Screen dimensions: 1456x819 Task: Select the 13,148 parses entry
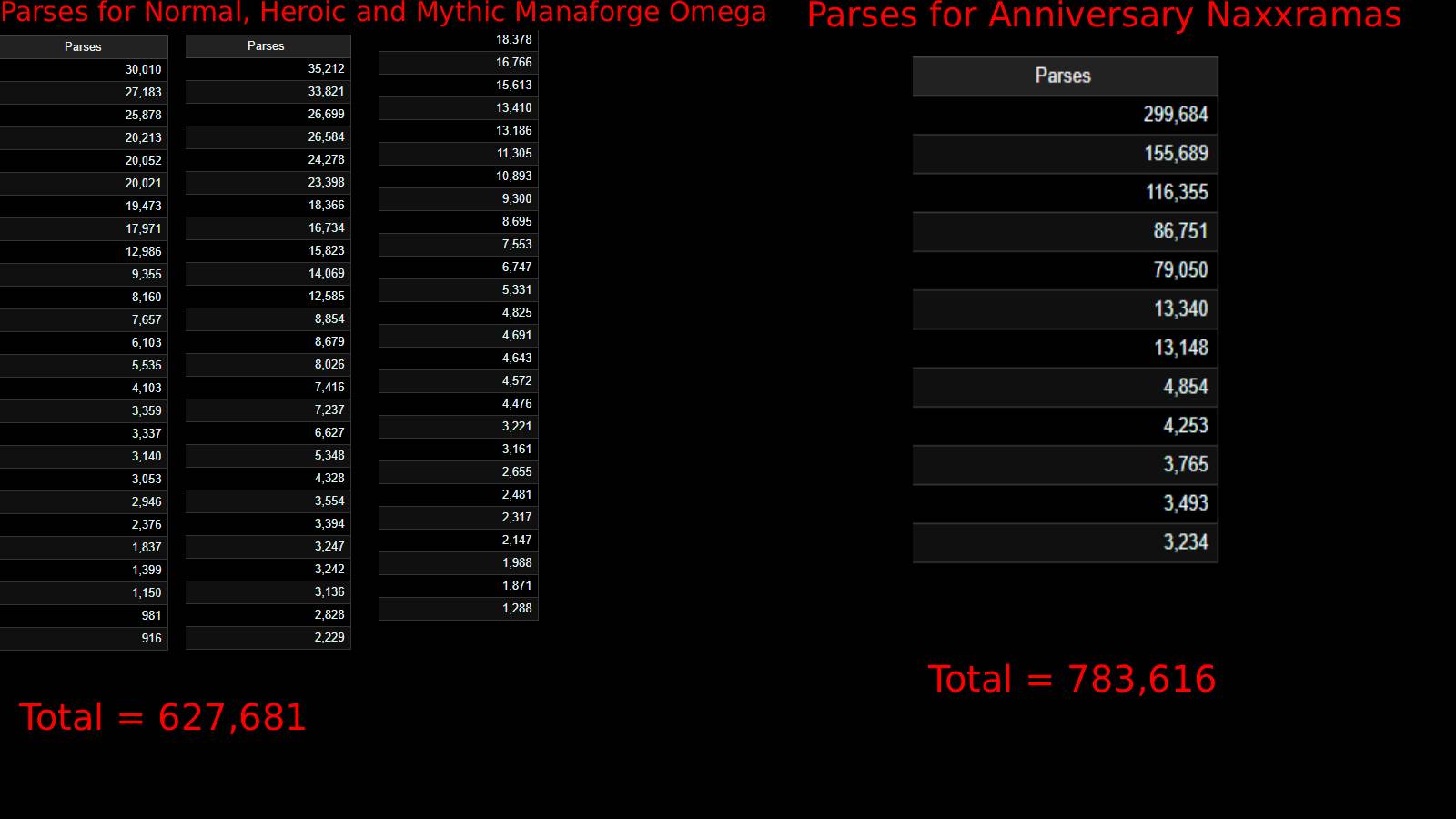tap(1065, 348)
